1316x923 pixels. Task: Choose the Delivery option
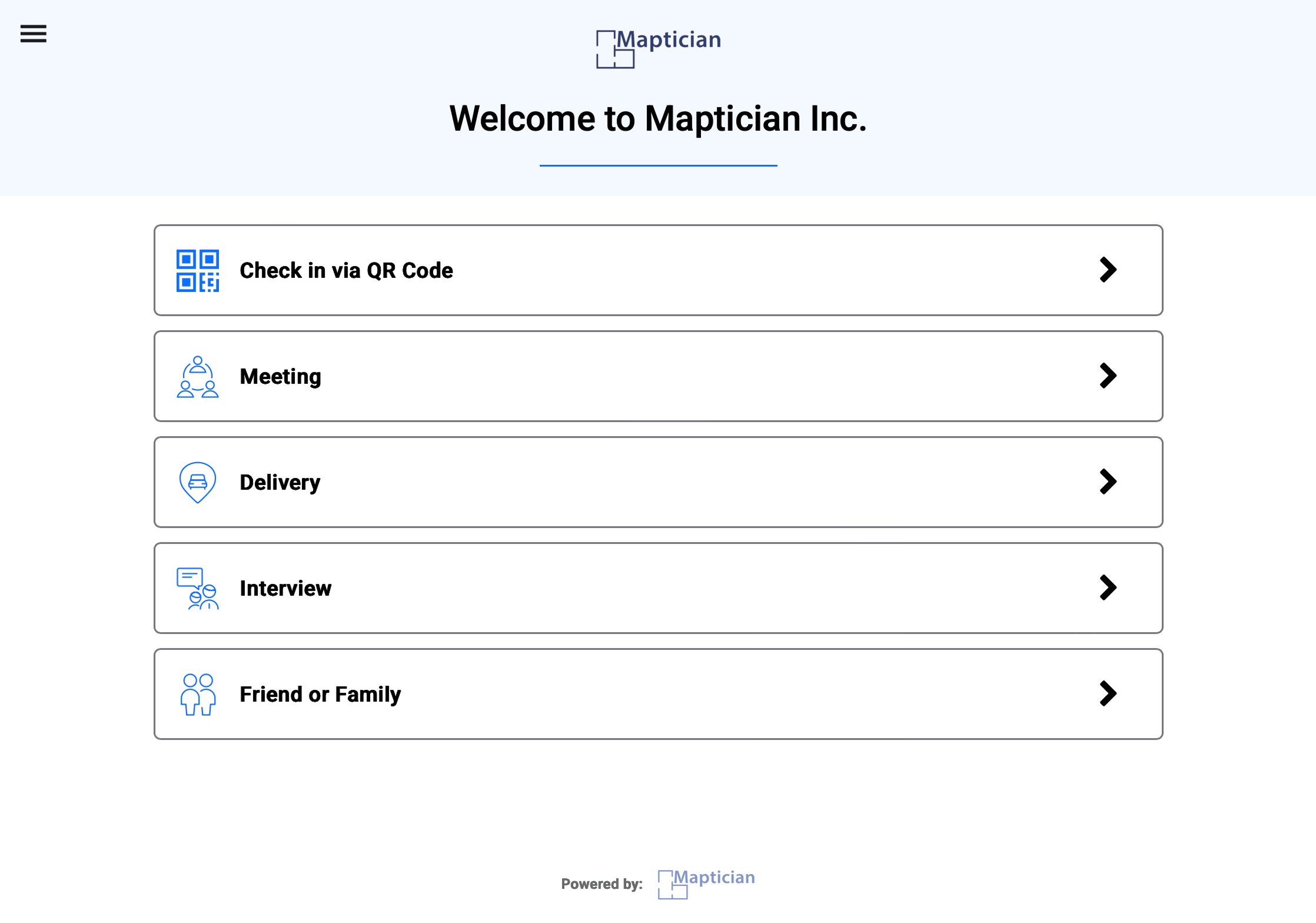tap(658, 482)
